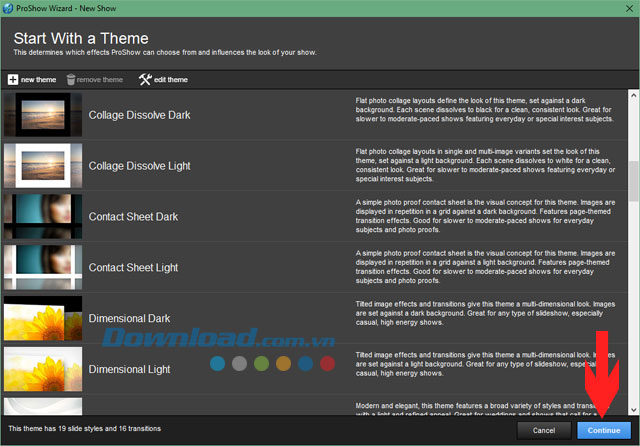Click 'This theme has 19 slide styles' status text
The height and width of the screenshot is (446, 640).
[x=84, y=428]
